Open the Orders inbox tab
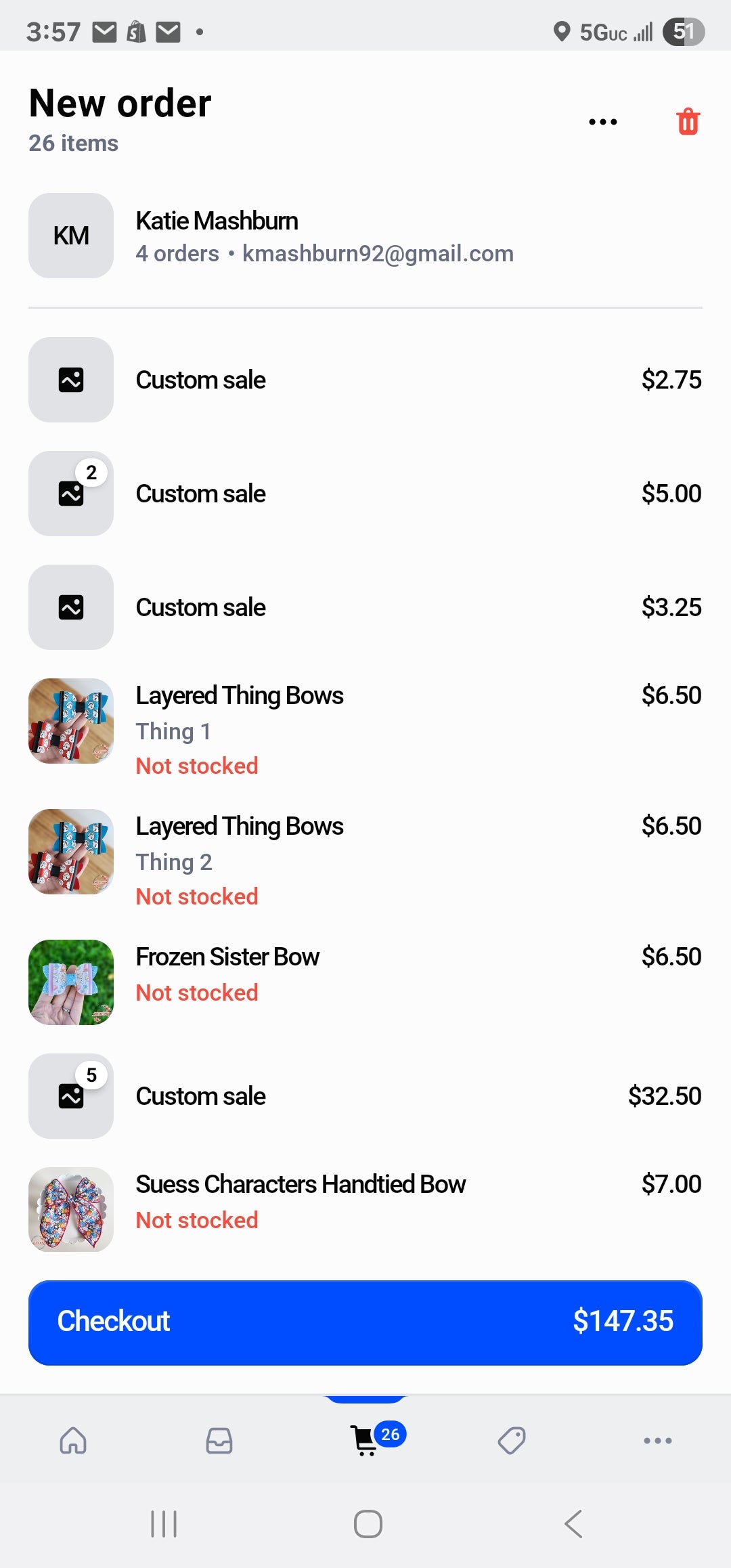 coord(219,1440)
